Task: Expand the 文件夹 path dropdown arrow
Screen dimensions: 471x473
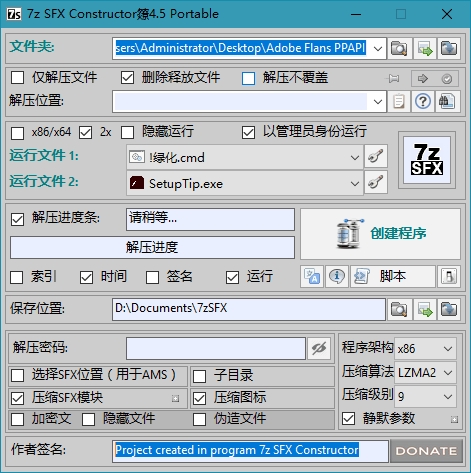Action: click(378, 49)
